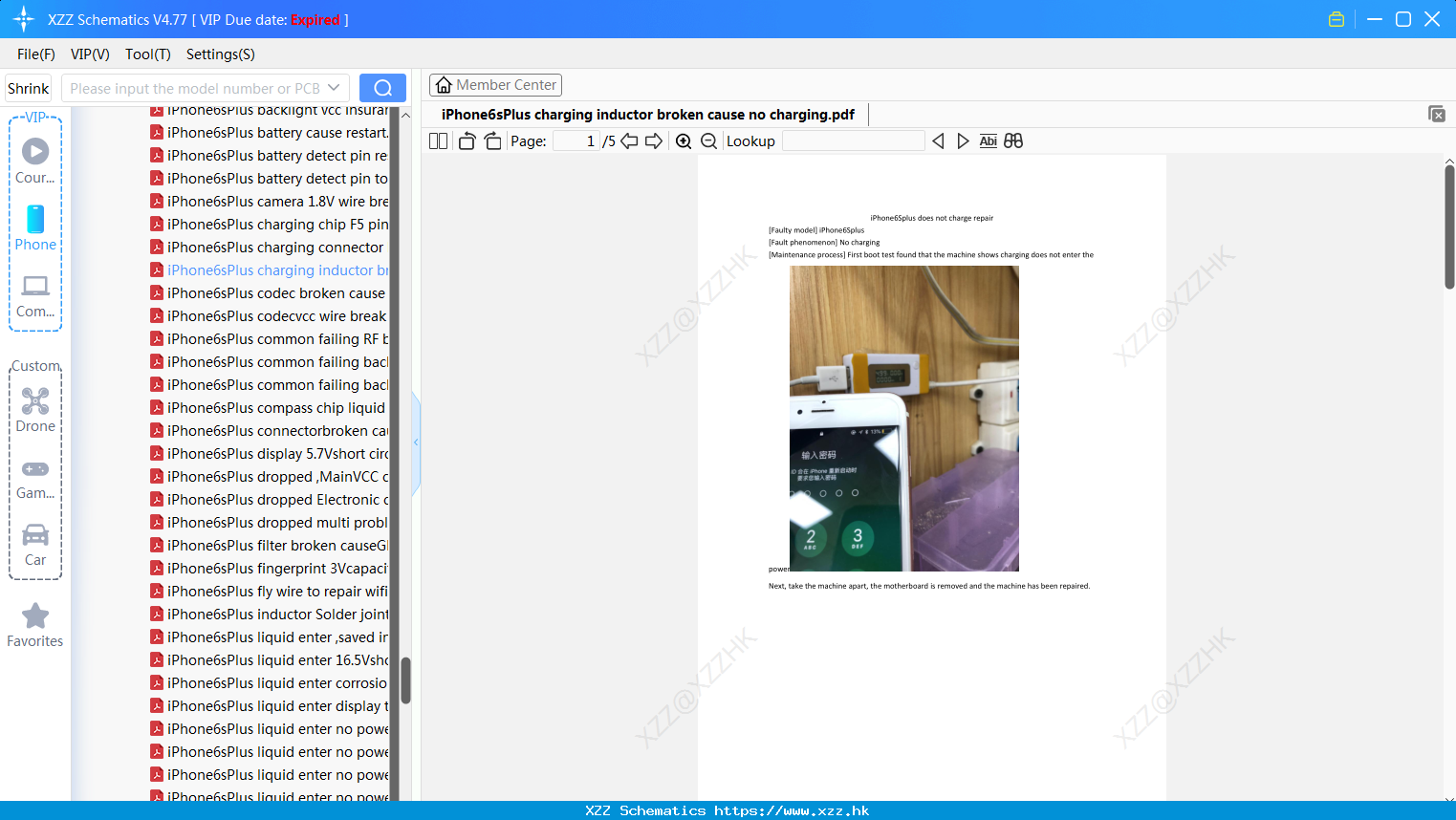The height and width of the screenshot is (820, 1456).
Task: Rotate page counterclockwise icon
Action: (467, 140)
